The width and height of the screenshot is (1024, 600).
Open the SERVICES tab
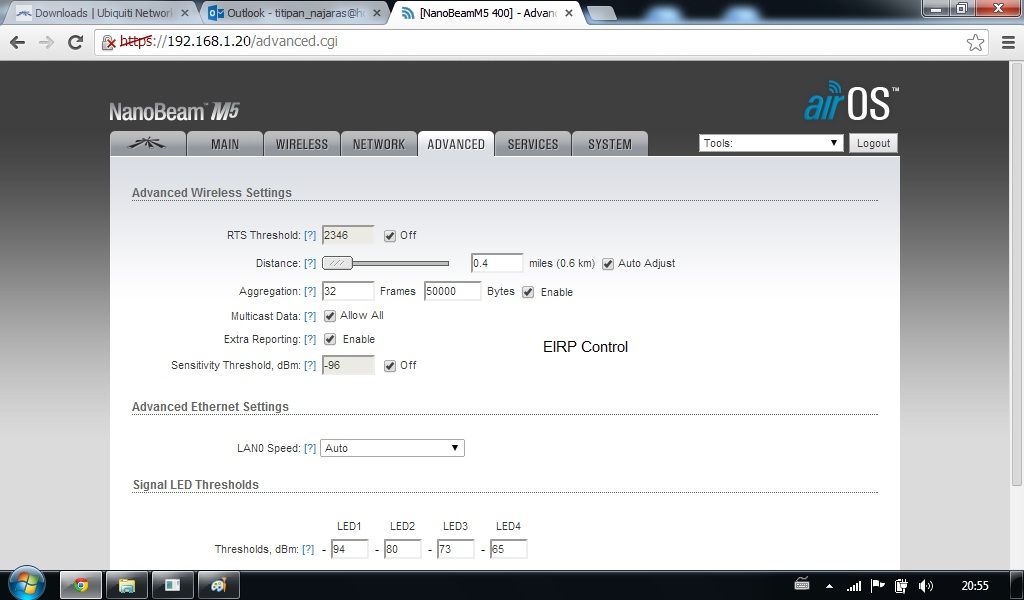tap(532, 144)
